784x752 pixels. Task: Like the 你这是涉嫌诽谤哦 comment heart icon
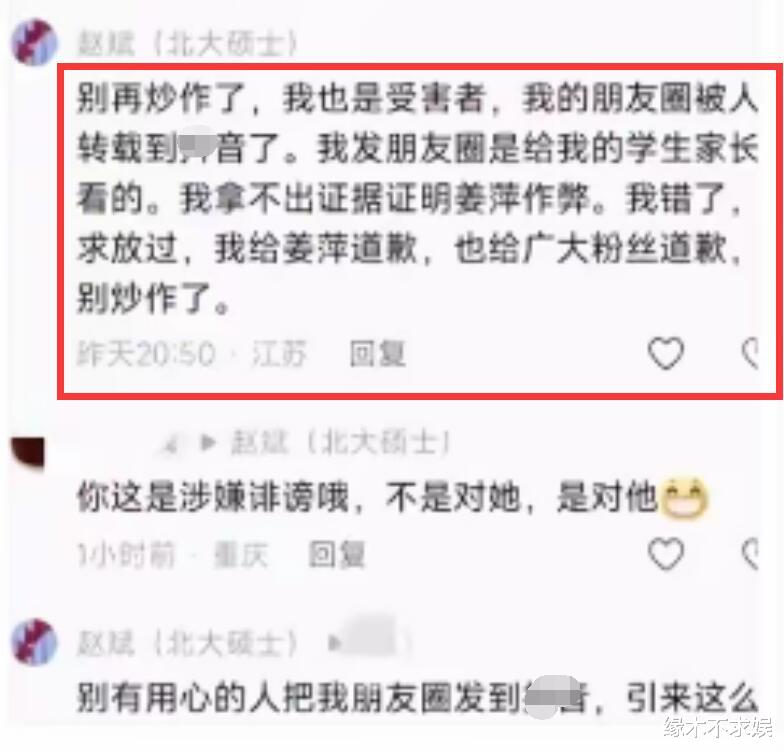[x=666, y=554]
